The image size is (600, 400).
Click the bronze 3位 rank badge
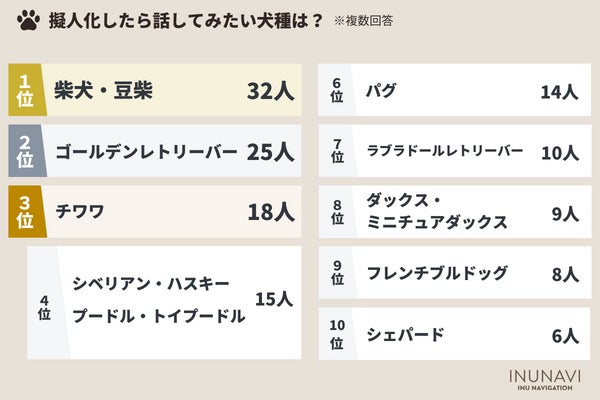(x=26, y=211)
